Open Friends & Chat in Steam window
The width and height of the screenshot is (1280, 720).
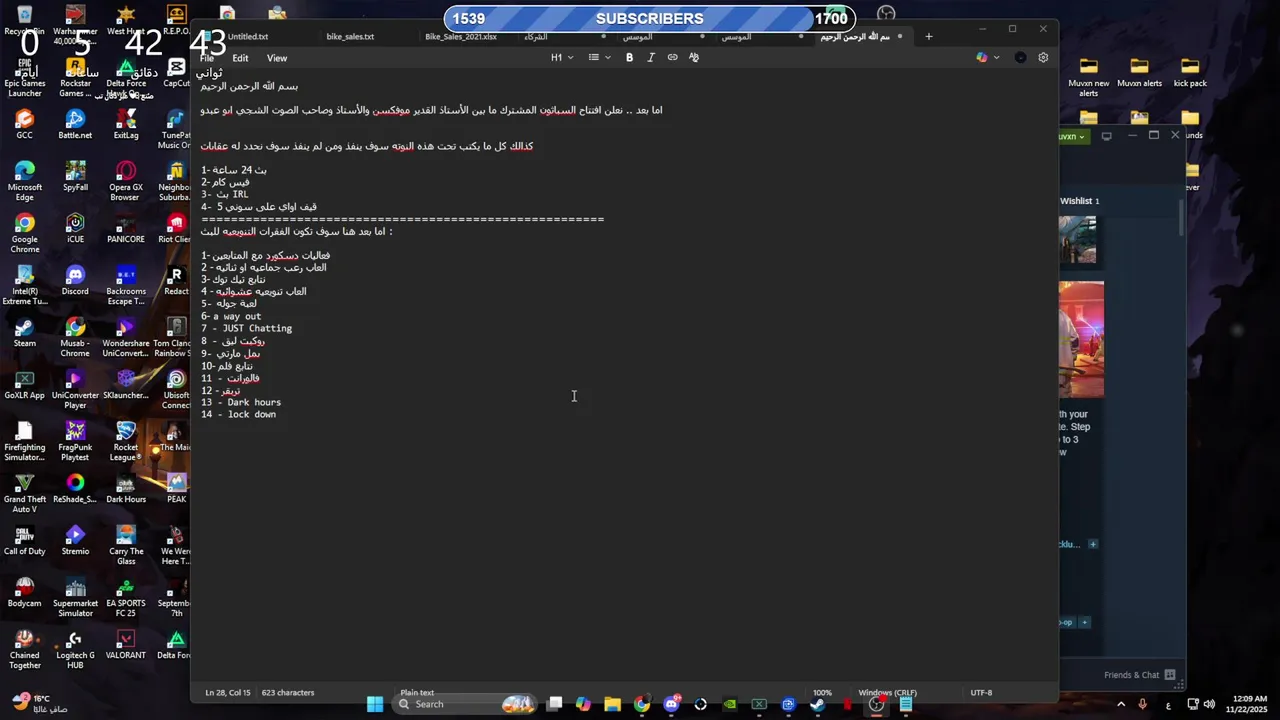[x=1140, y=675]
